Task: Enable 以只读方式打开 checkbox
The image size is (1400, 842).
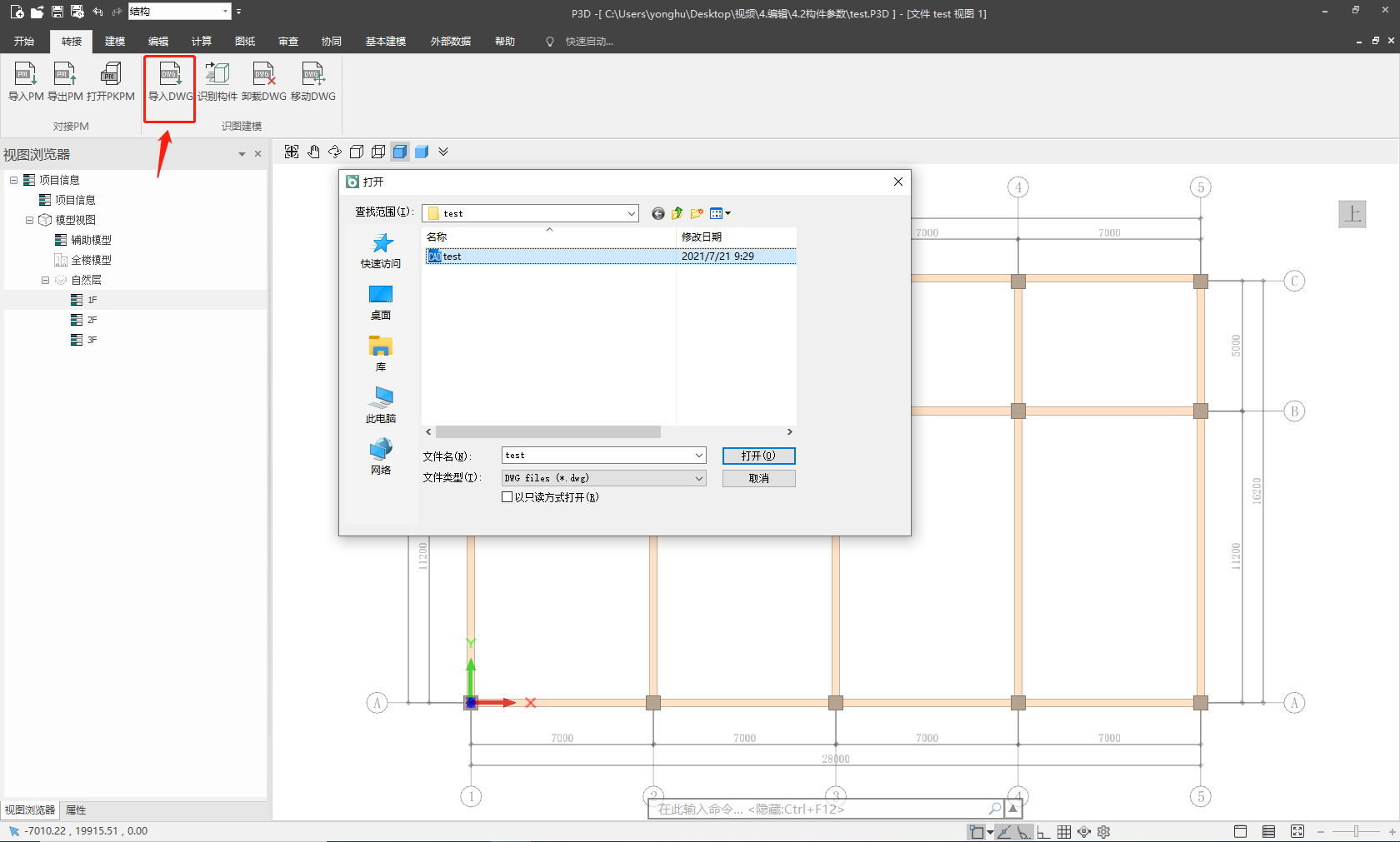Action: coord(507,497)
